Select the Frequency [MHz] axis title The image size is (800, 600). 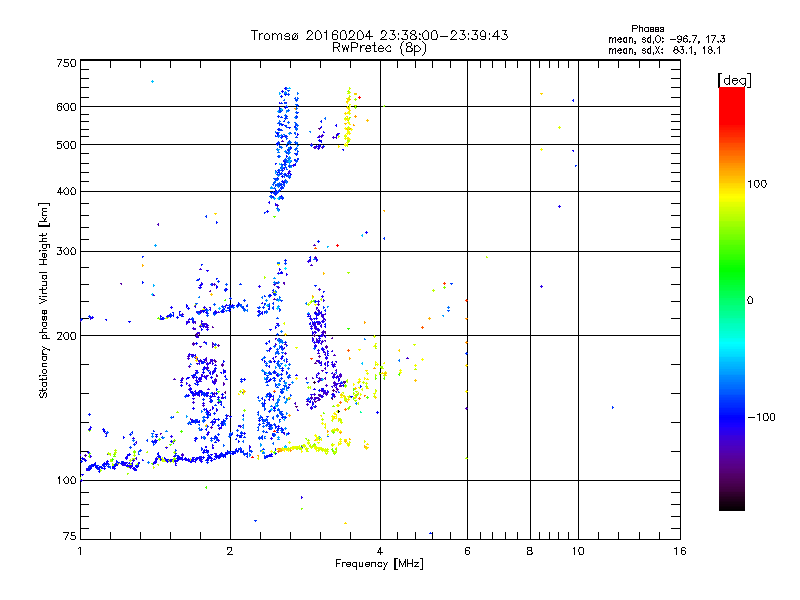click(x=379, y=564)
